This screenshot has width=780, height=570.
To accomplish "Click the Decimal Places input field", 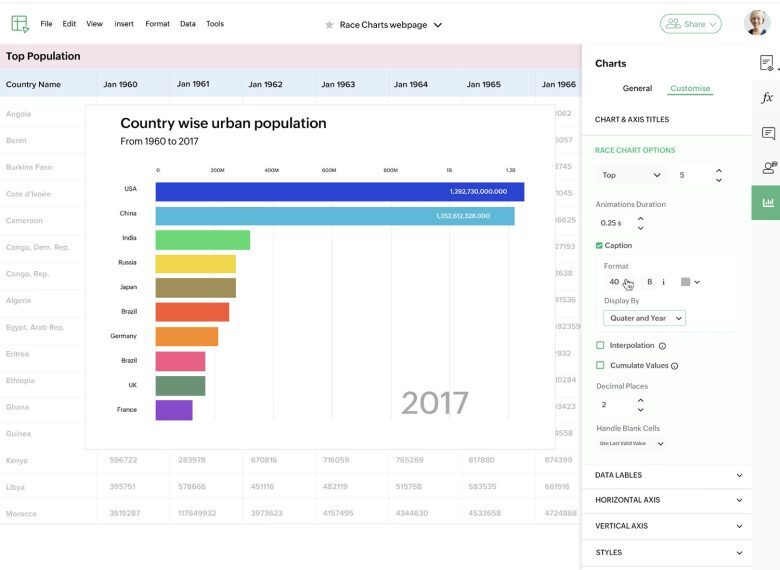I will pos(615,405).
